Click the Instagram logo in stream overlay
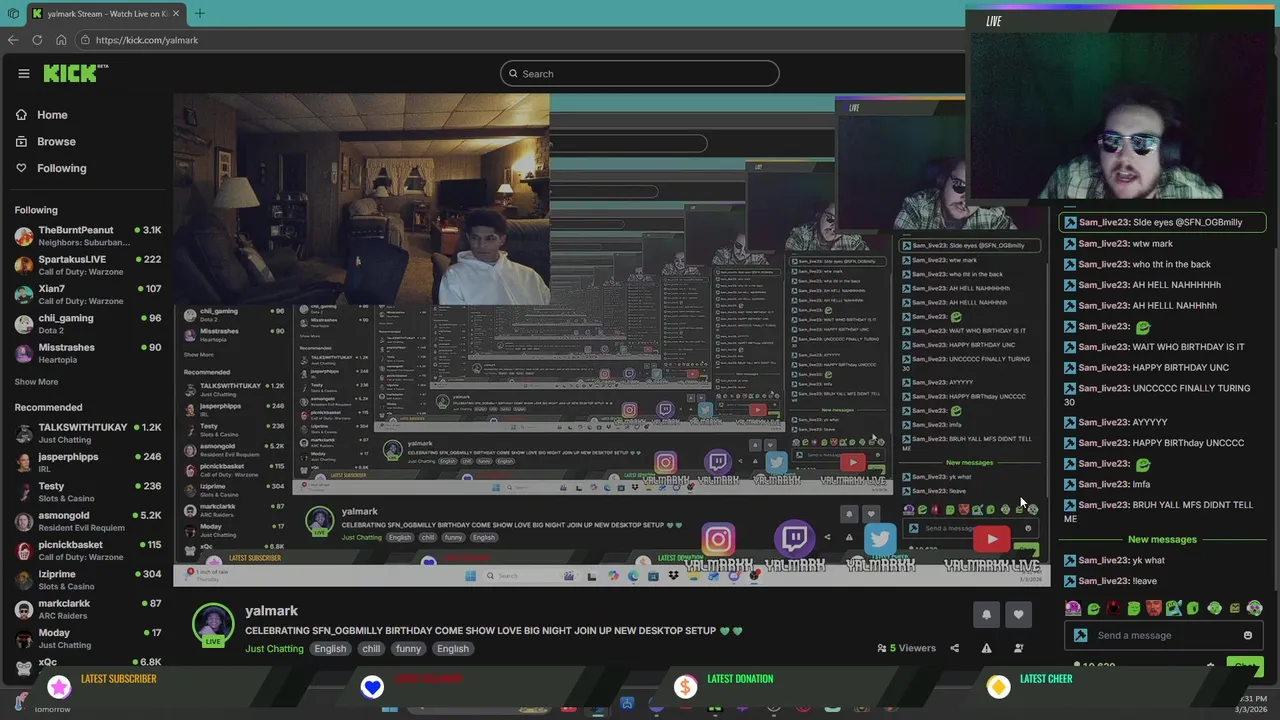1280x720 pixels. (717, 540)
